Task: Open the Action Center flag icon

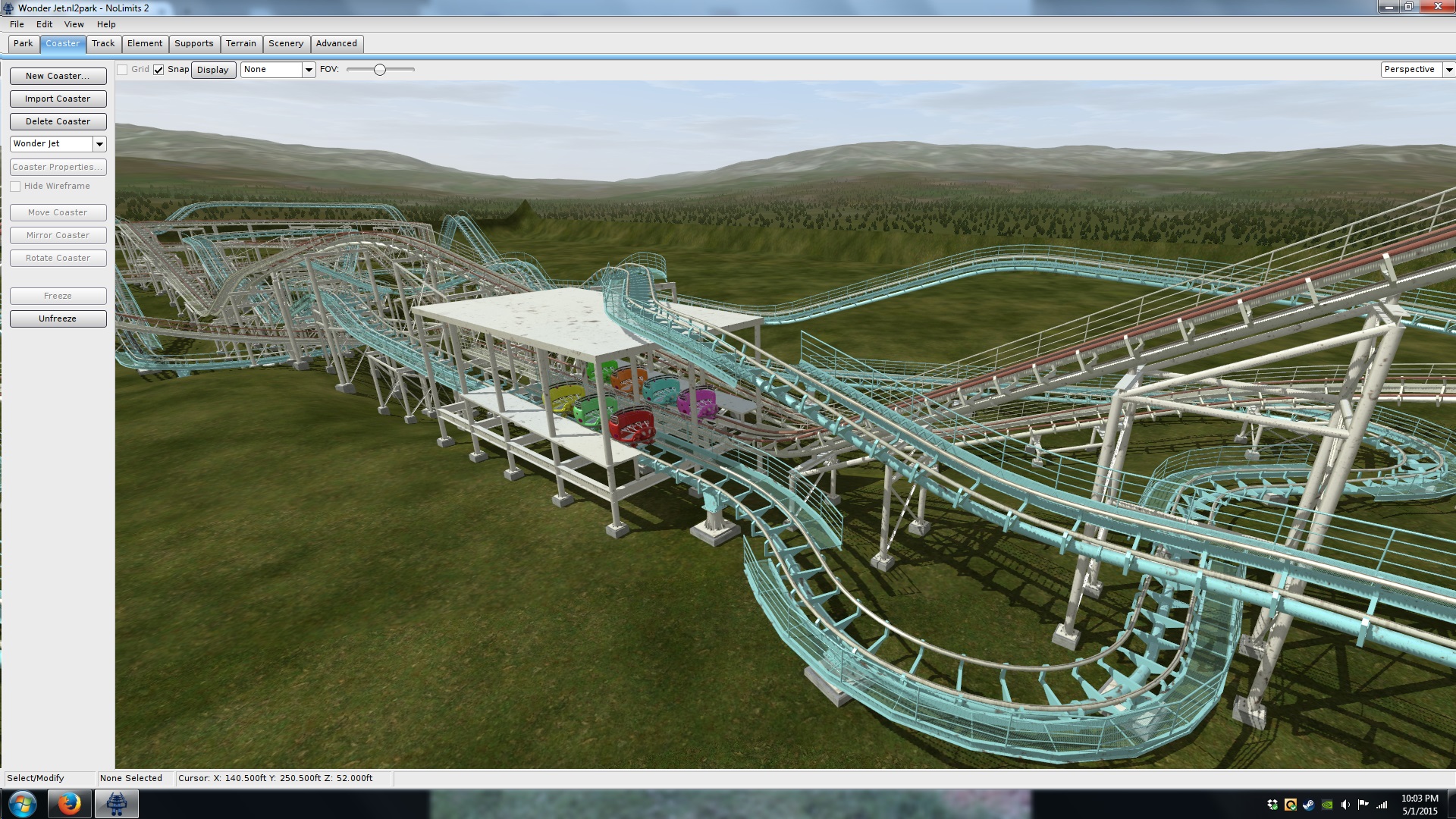Action: click(1363, 805)
